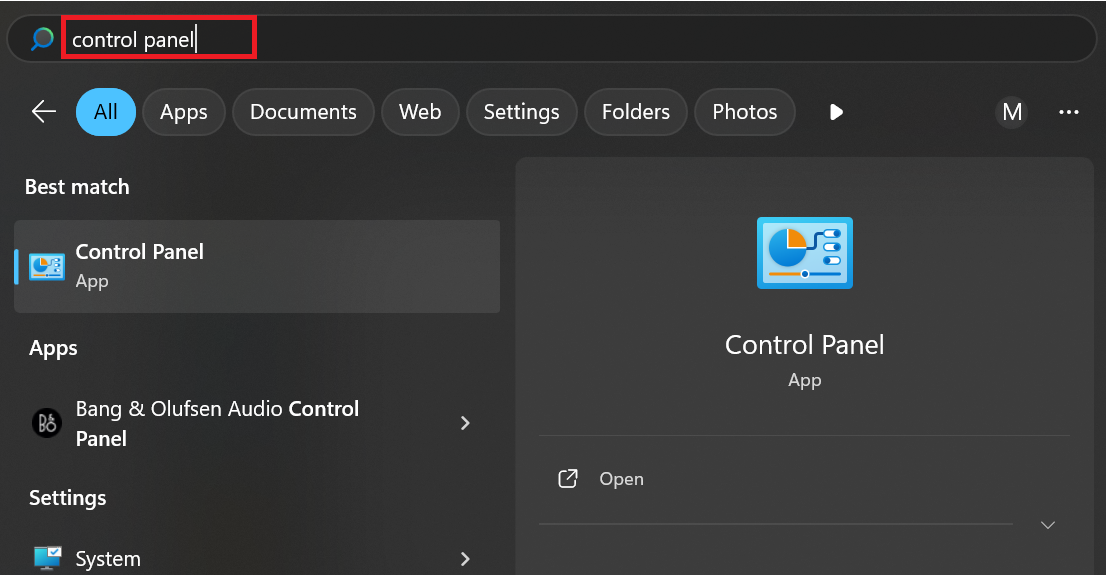This screenshot has height=575, width=1106.
Task: Click the Bang & Olufsen app icon
Action: tap(47, 423)
